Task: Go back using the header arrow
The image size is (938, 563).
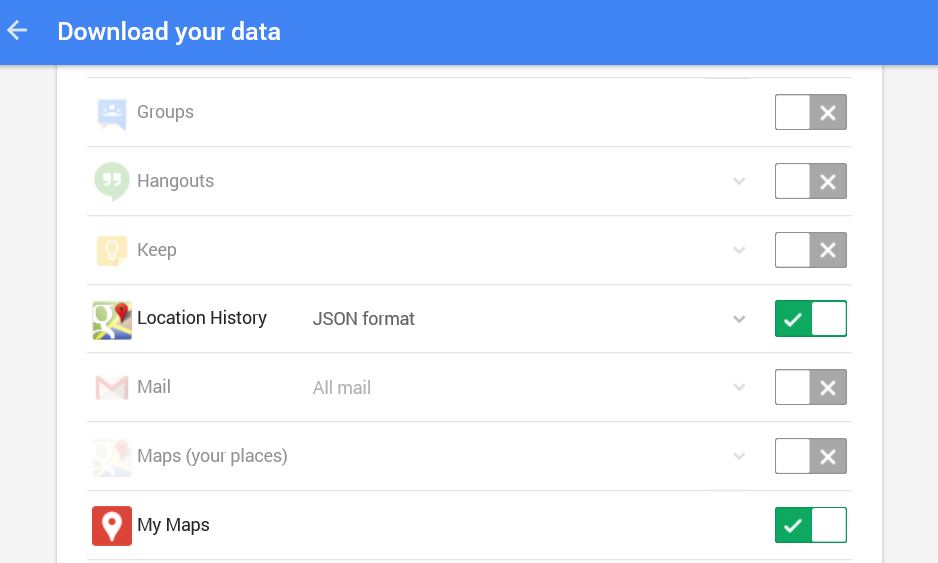Action: pyautogui.click(x=17, y=31)
